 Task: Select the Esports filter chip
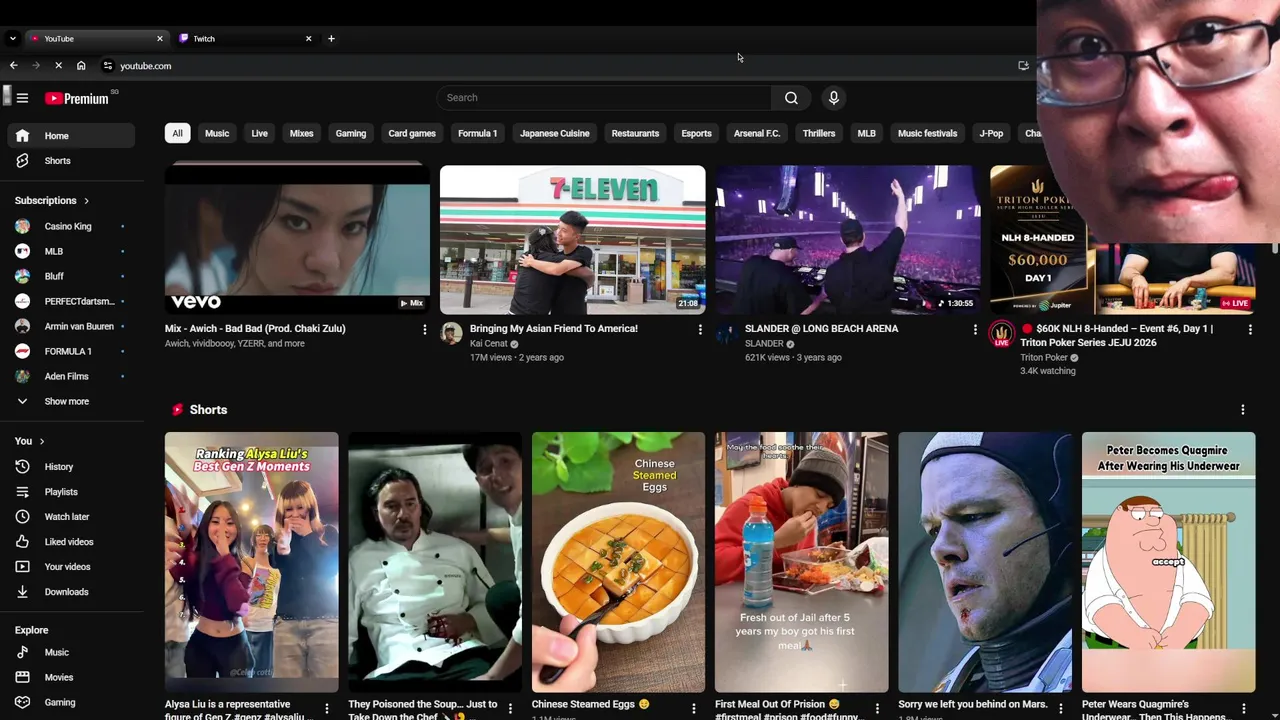(x=696, y=133)
